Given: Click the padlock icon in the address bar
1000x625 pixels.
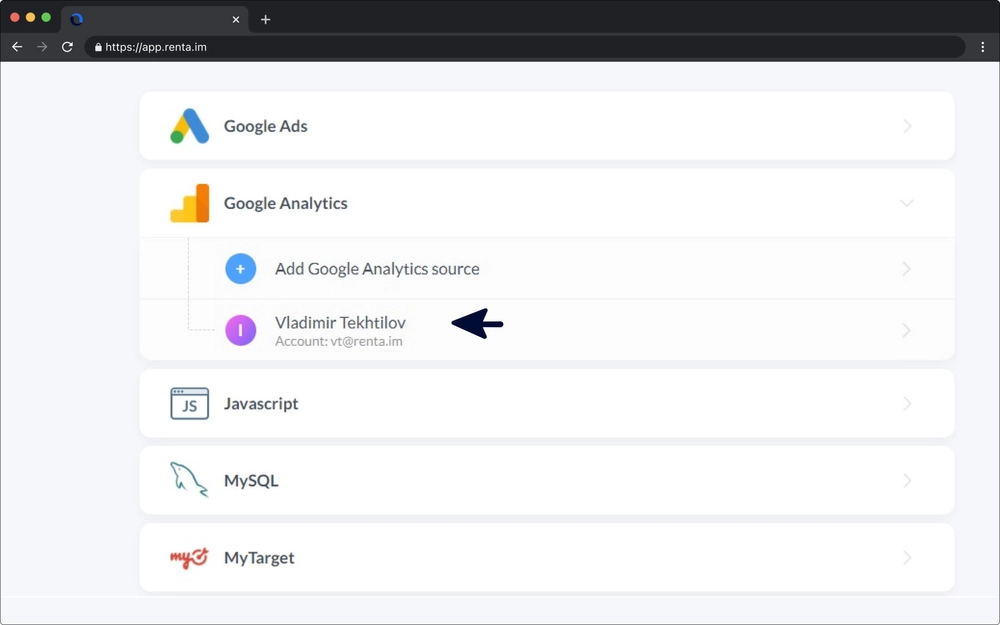Looking at the screenshot, I should (98, 47).
